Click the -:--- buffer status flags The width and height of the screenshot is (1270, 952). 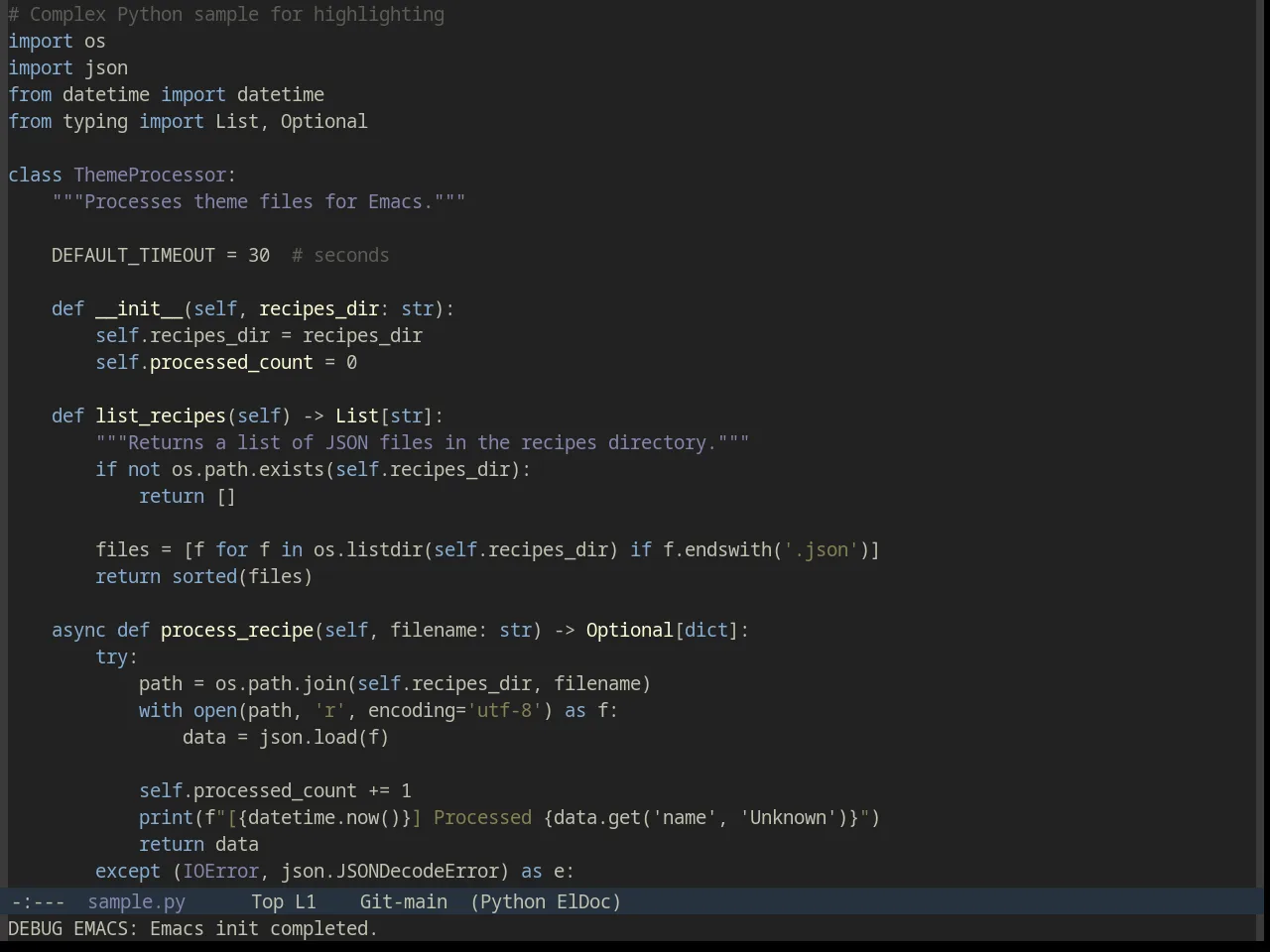point(37,901)
